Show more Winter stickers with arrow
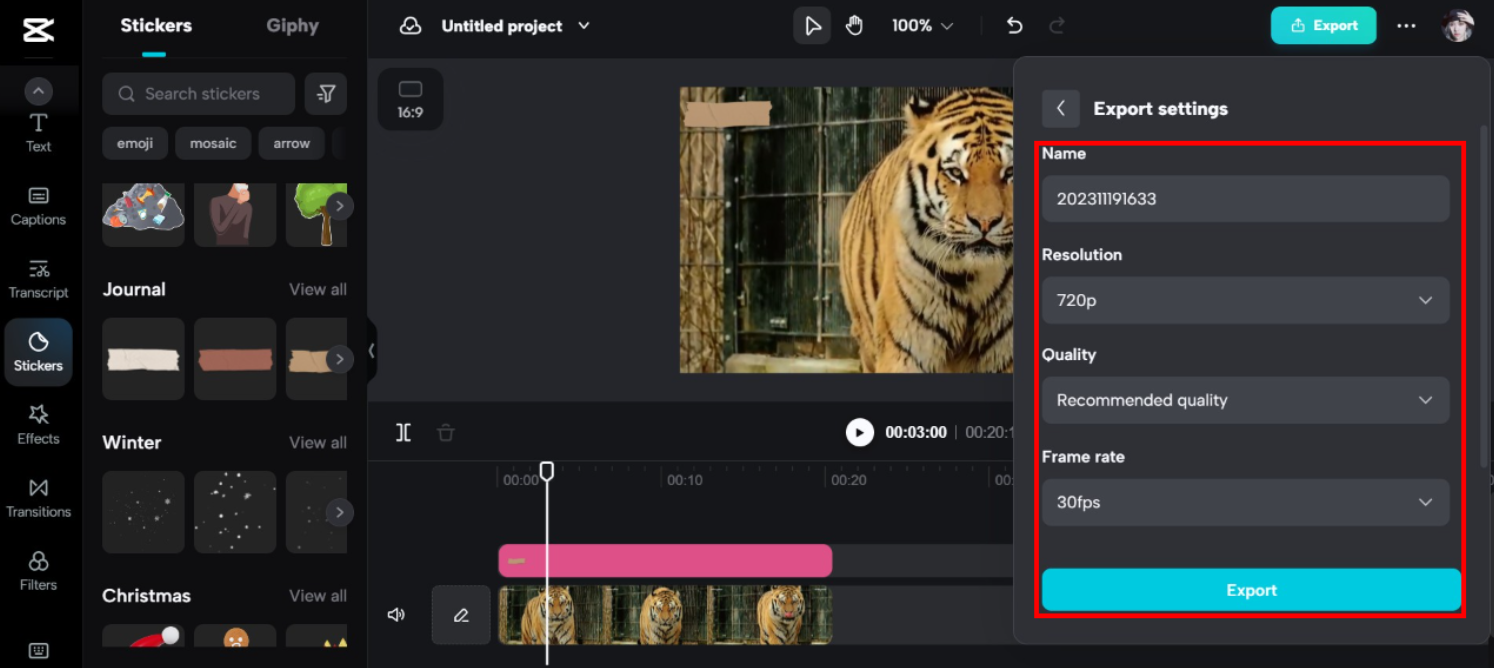Image resolution: width=1494 pixels, height=668 pixels. [x=340, y=512]
